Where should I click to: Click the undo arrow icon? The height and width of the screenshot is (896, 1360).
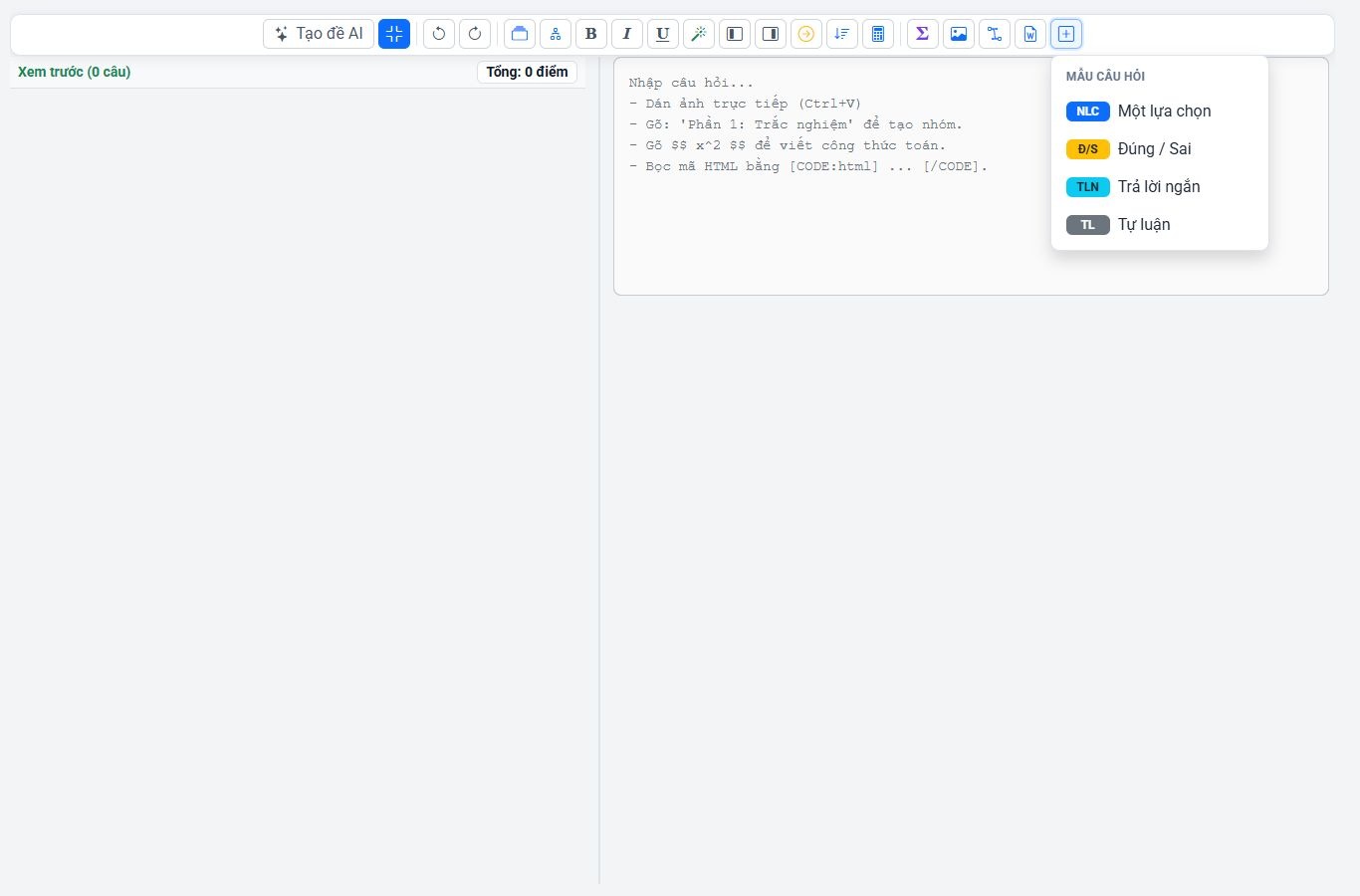point(439,34)
